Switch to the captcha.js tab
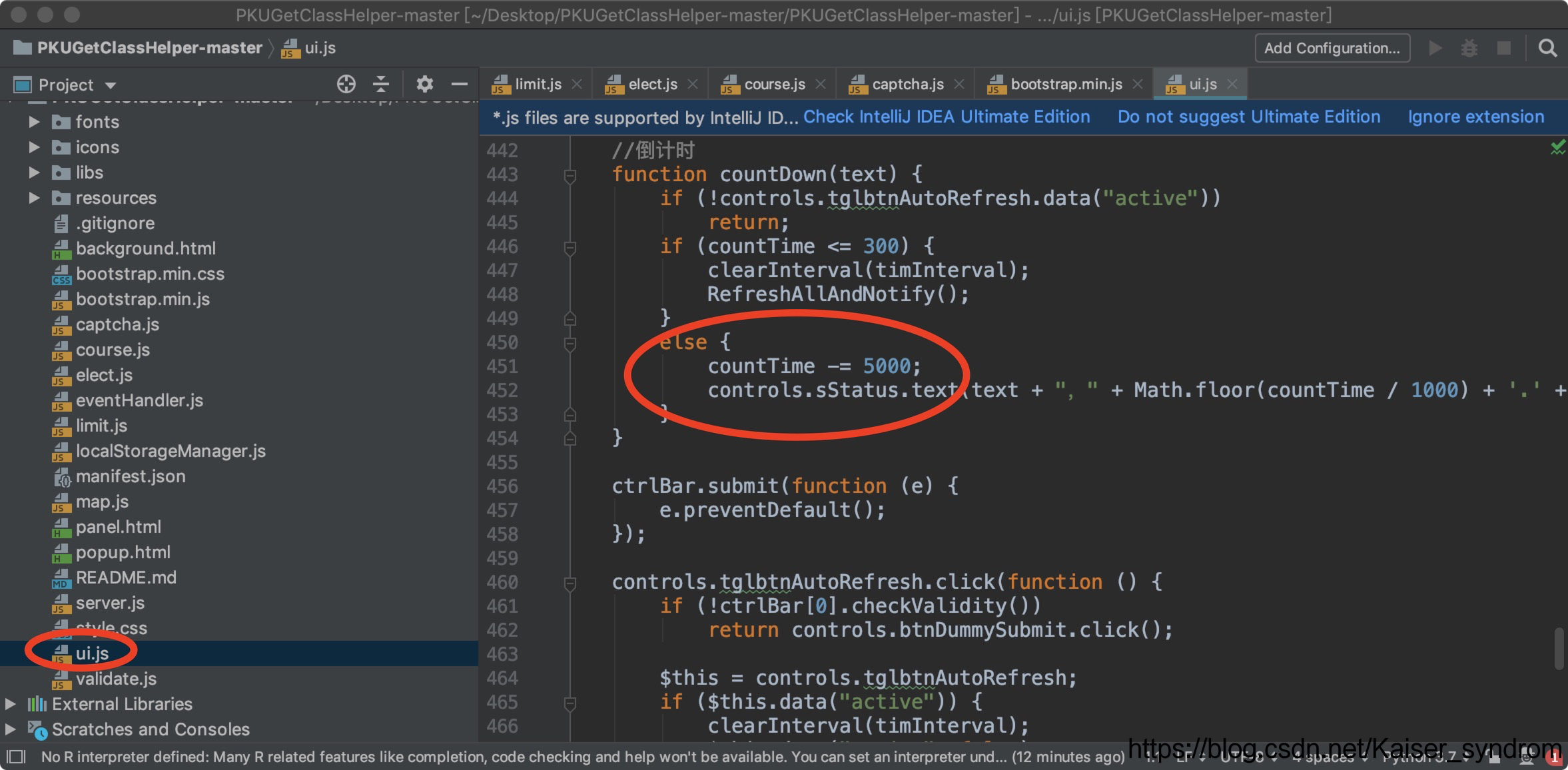1568x770 pixels. pyautogui.click(x=907, y=85)
